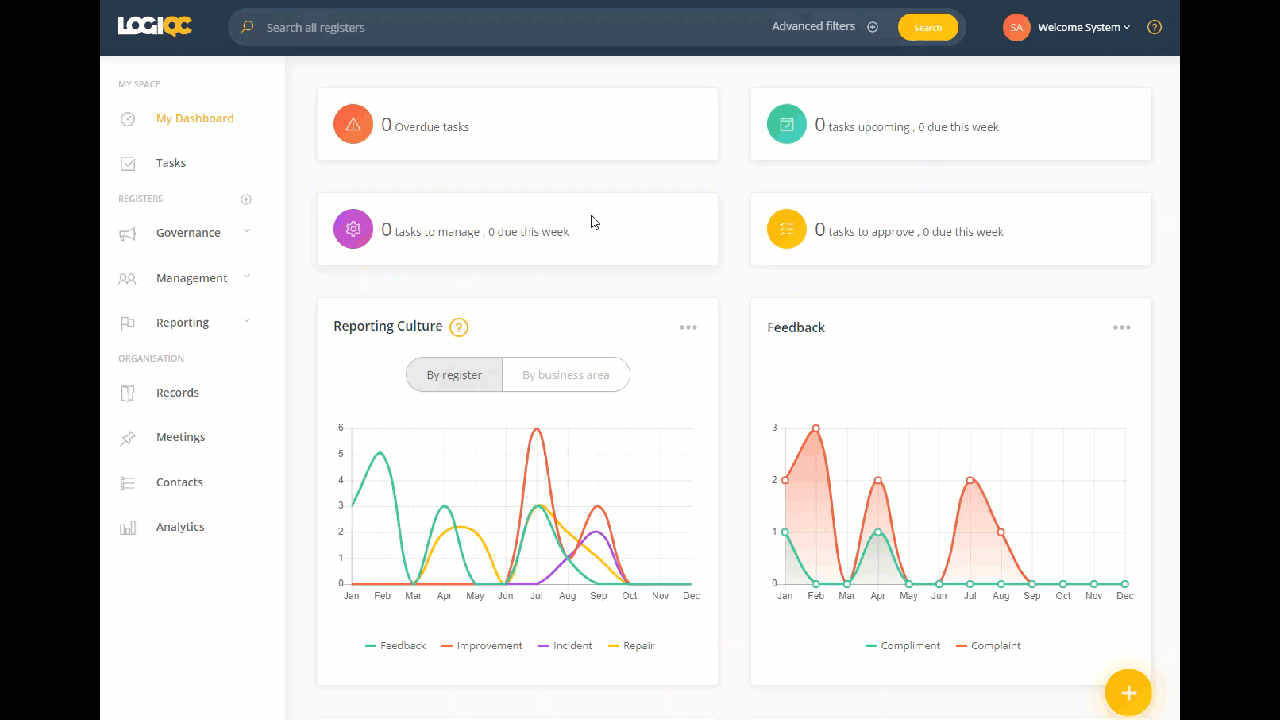The width and height of the screenshot is (1280, 720).
Task: Open the Analytics chart icon
Action: [x=128, y=527]
